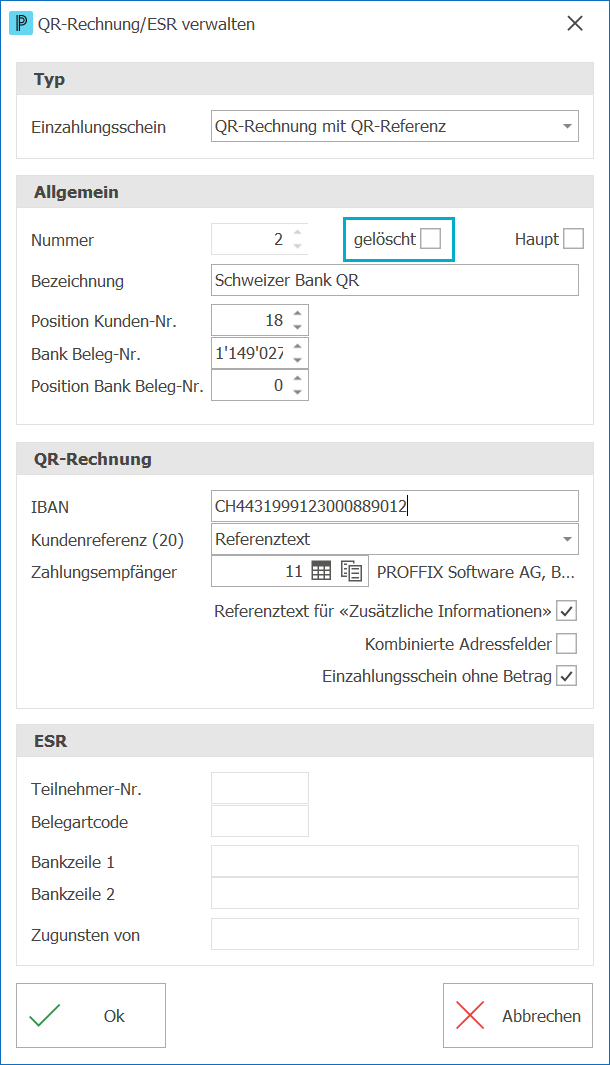Click the 'Zahlungsempfänger' label

tap(104, 573)
